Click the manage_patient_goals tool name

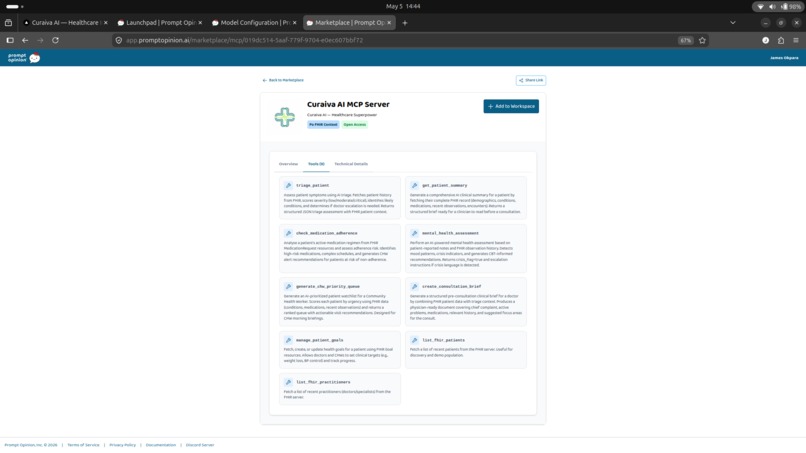click(x=319, y=340)
